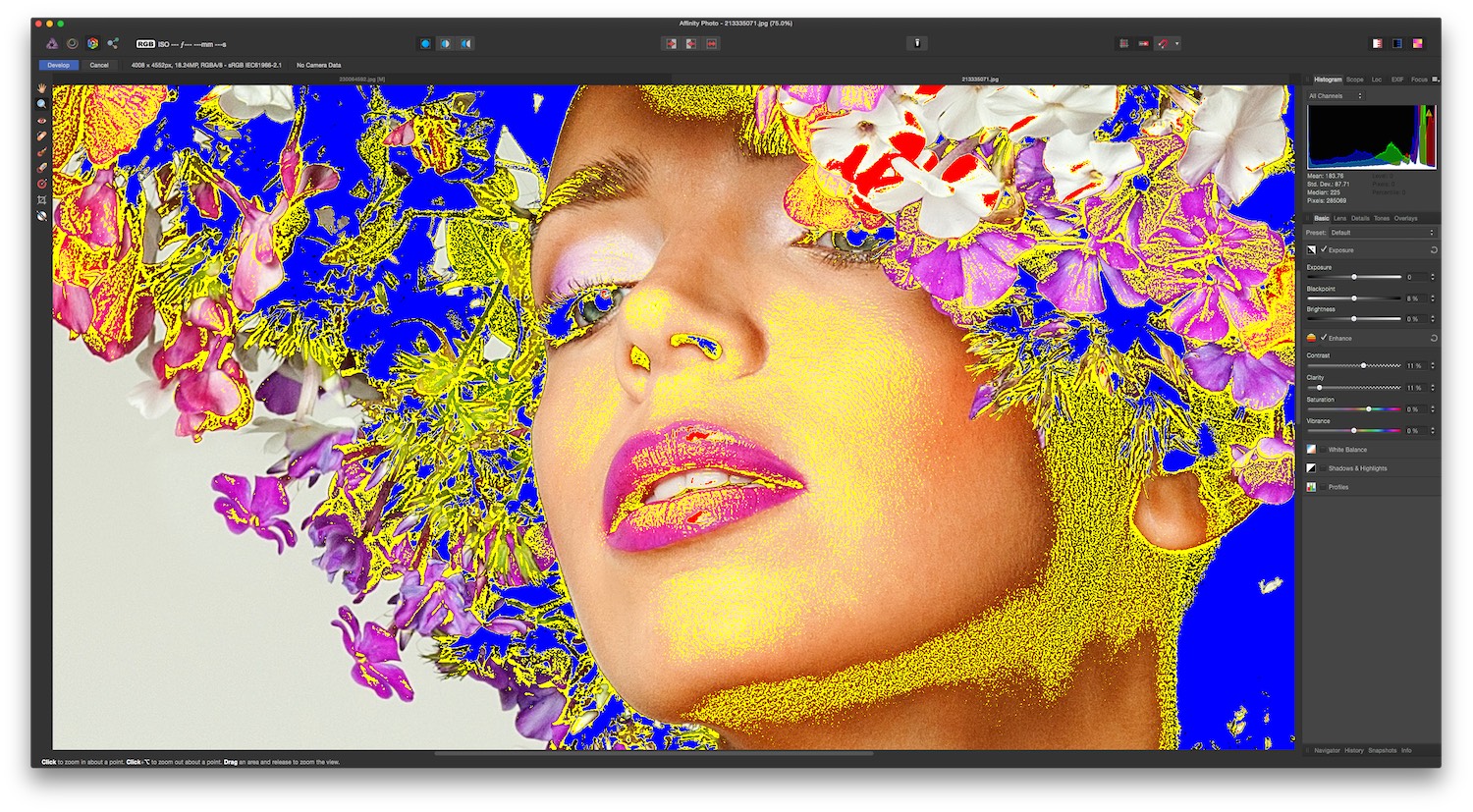Reset the Exposure section
1473x812 pixels.
[1434, 250]
